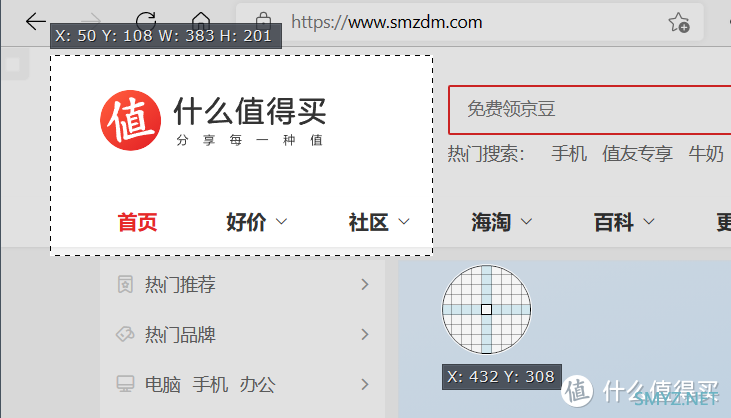Open the 好价 menu
Screen dimensions: 731x418
coord(246,222)
